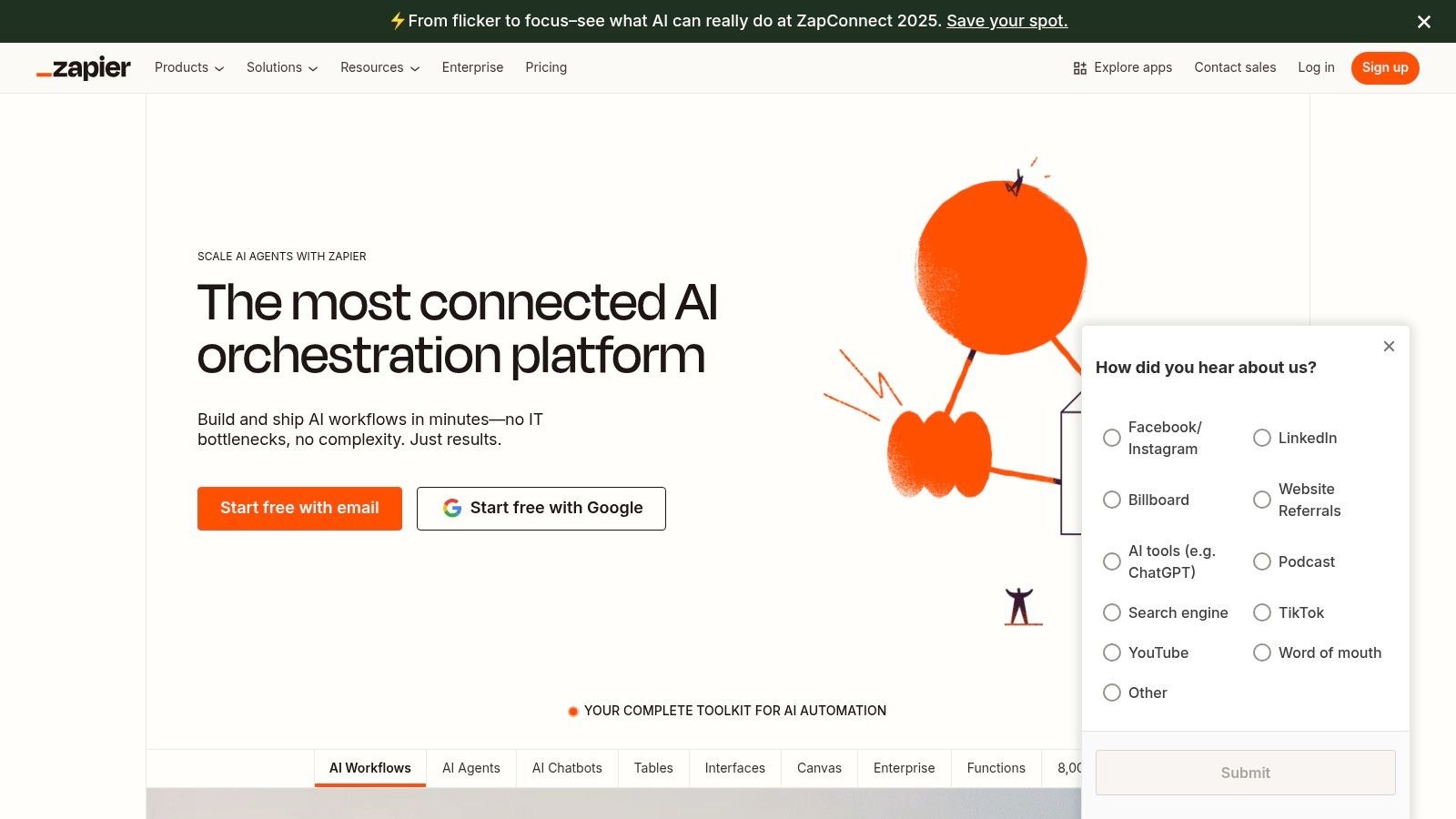The width and height of the screenshot is (1456, 819).
Task: Open the Pricing page
Action: [546, 67]
